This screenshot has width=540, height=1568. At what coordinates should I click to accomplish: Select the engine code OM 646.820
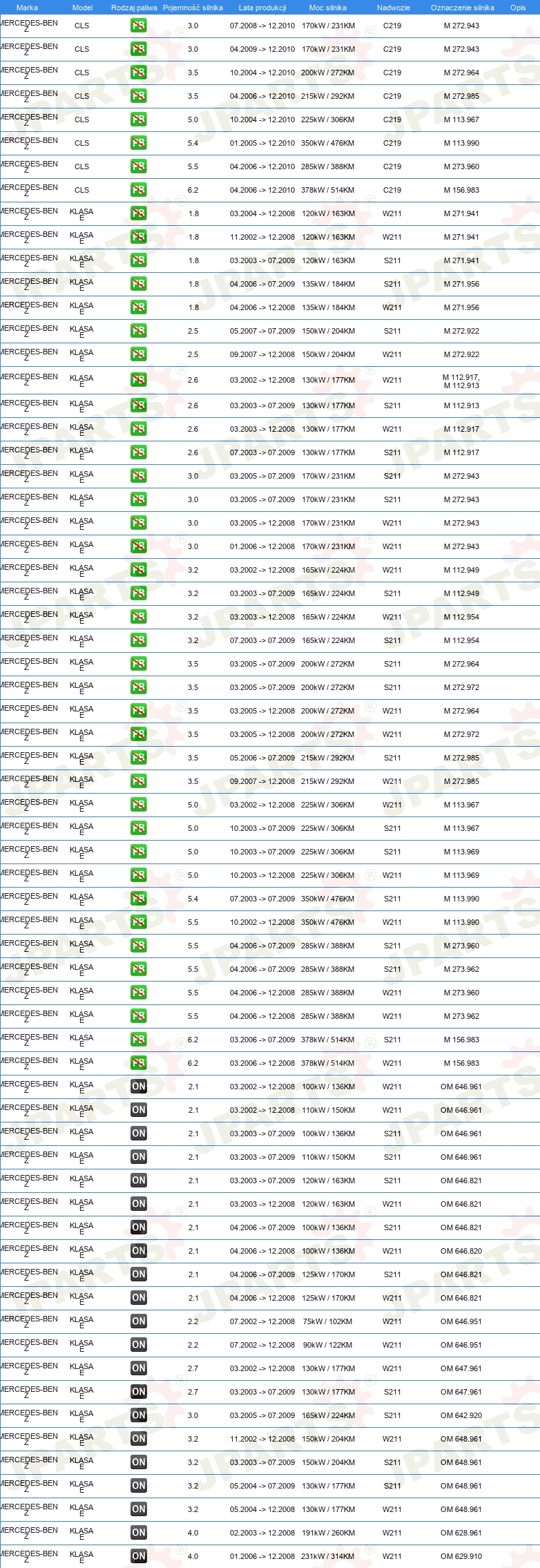[x=461, y=1251]
